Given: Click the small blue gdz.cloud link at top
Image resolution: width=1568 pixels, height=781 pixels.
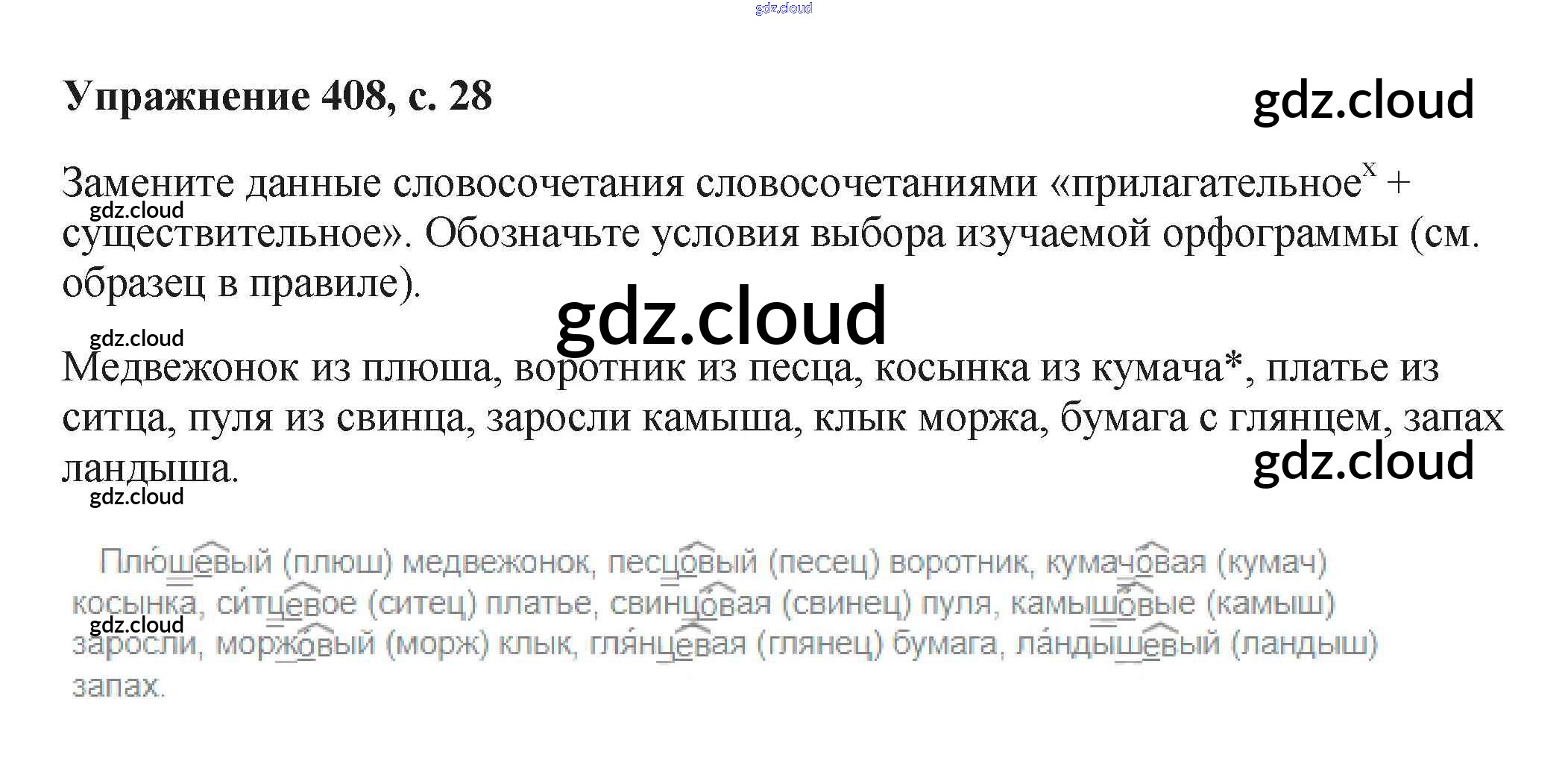Looking at the screenshot, I should tap(783, 8).
